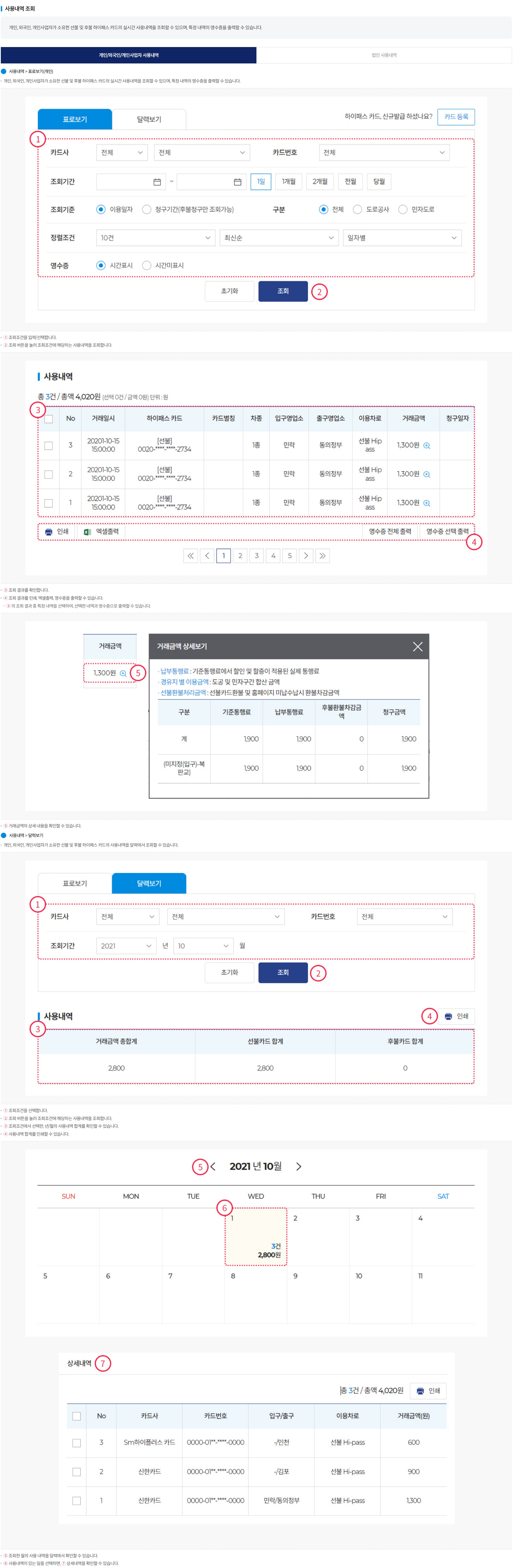
Task: Select the blue active 표로보기 tab
Action: click(x=75, y=119)
